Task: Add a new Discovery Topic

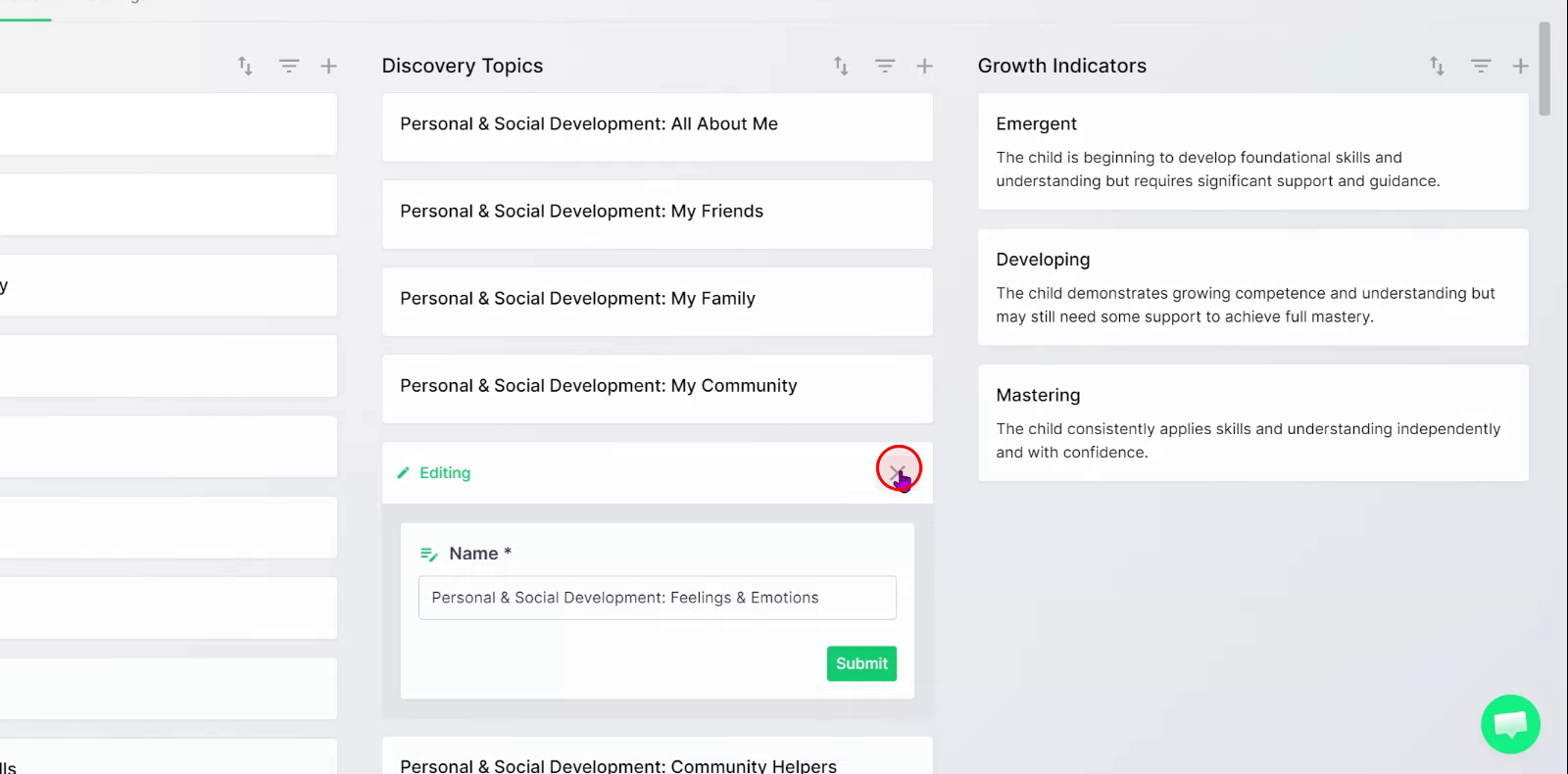Action: click(x=924, y=66)
